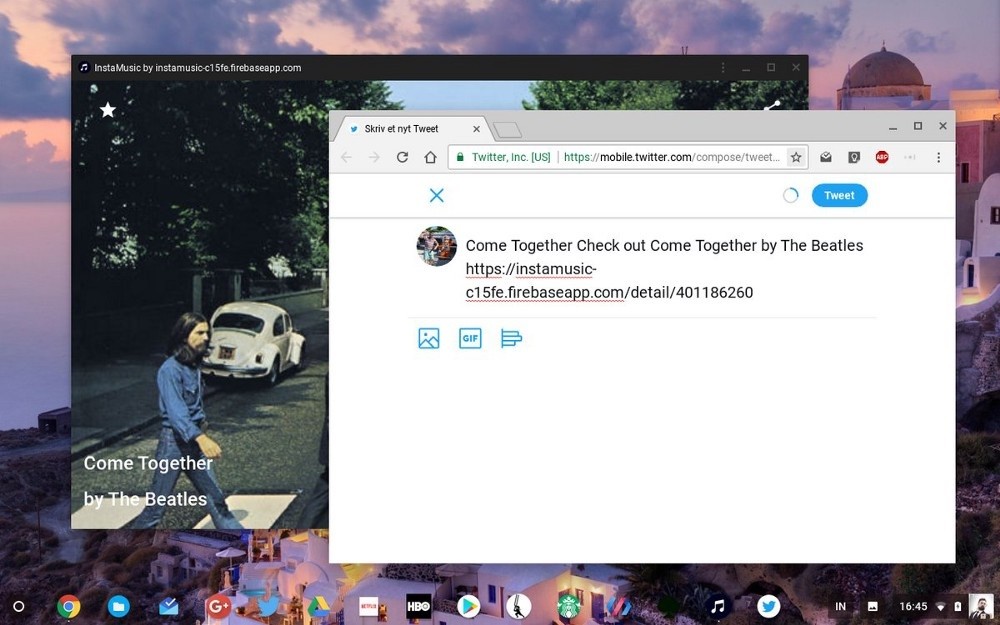This screenshot has width=1000, height=625.
Task: Open the Adblock Plus extension
Action: pos(882,157)
